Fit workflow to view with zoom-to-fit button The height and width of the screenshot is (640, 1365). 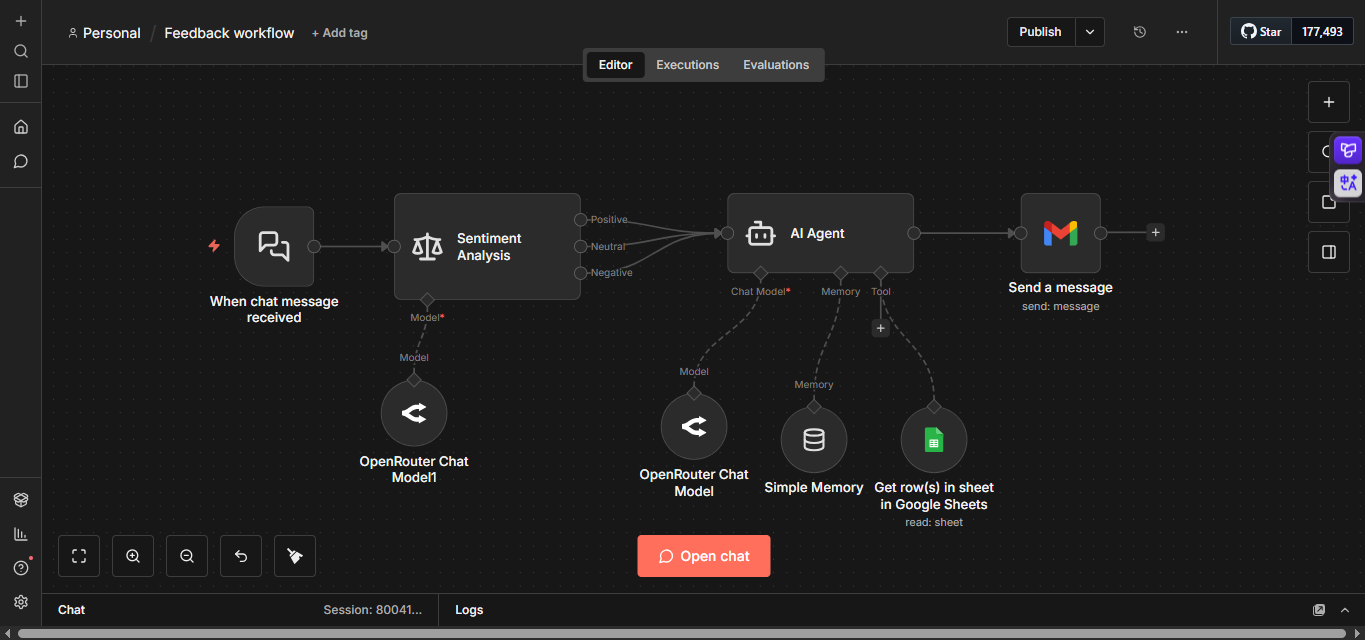(79, 556)
